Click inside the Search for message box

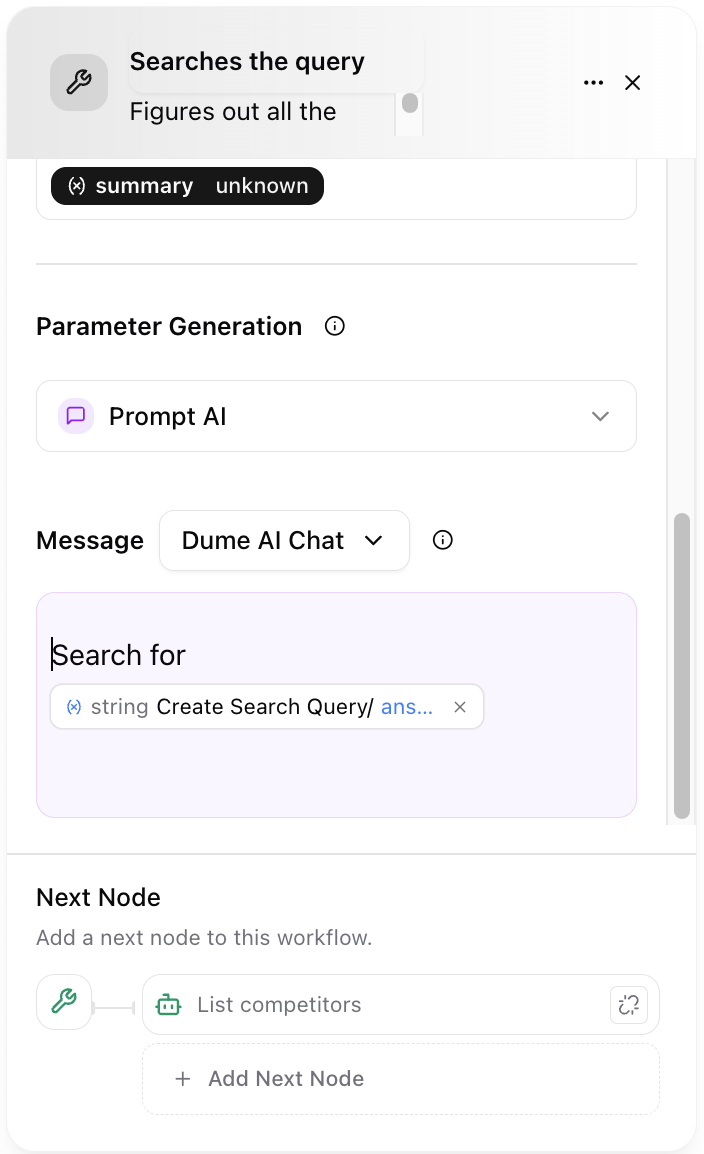(300, 655)
